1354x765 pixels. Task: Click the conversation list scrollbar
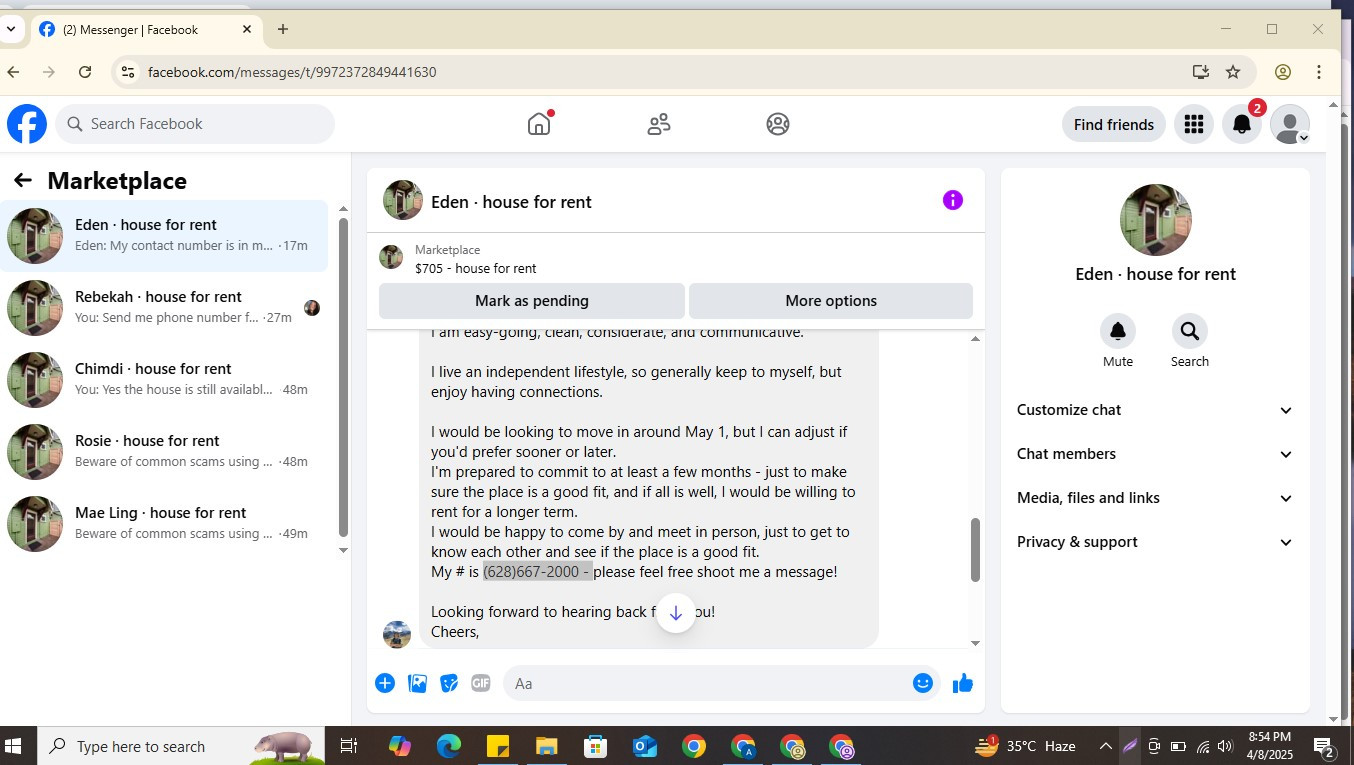click(x=343, y=375)
